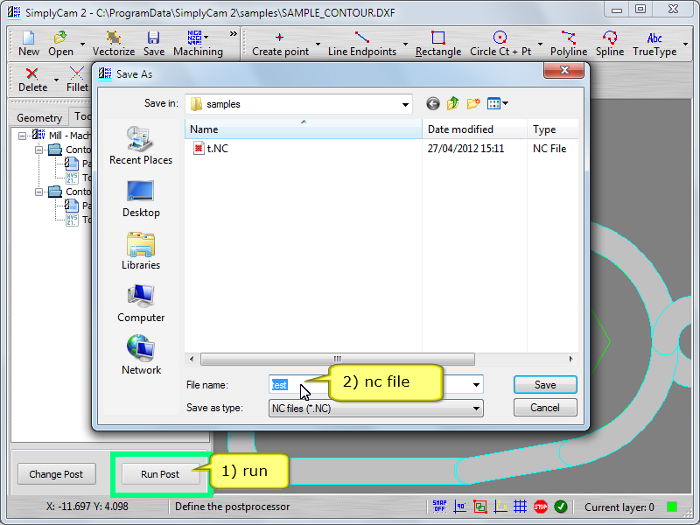Select the Polyline tool
700x525 pixels.
pos(568,43)
